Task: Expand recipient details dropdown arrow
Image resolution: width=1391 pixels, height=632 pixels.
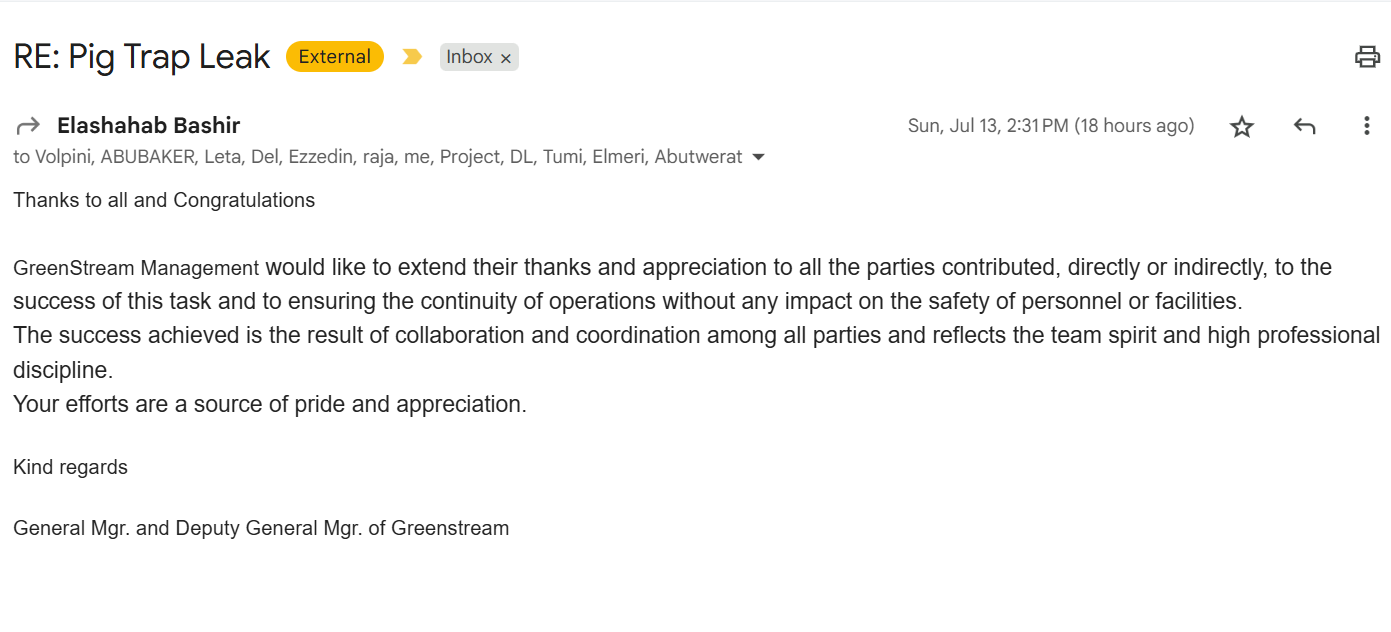Action: tap(758, 157)
